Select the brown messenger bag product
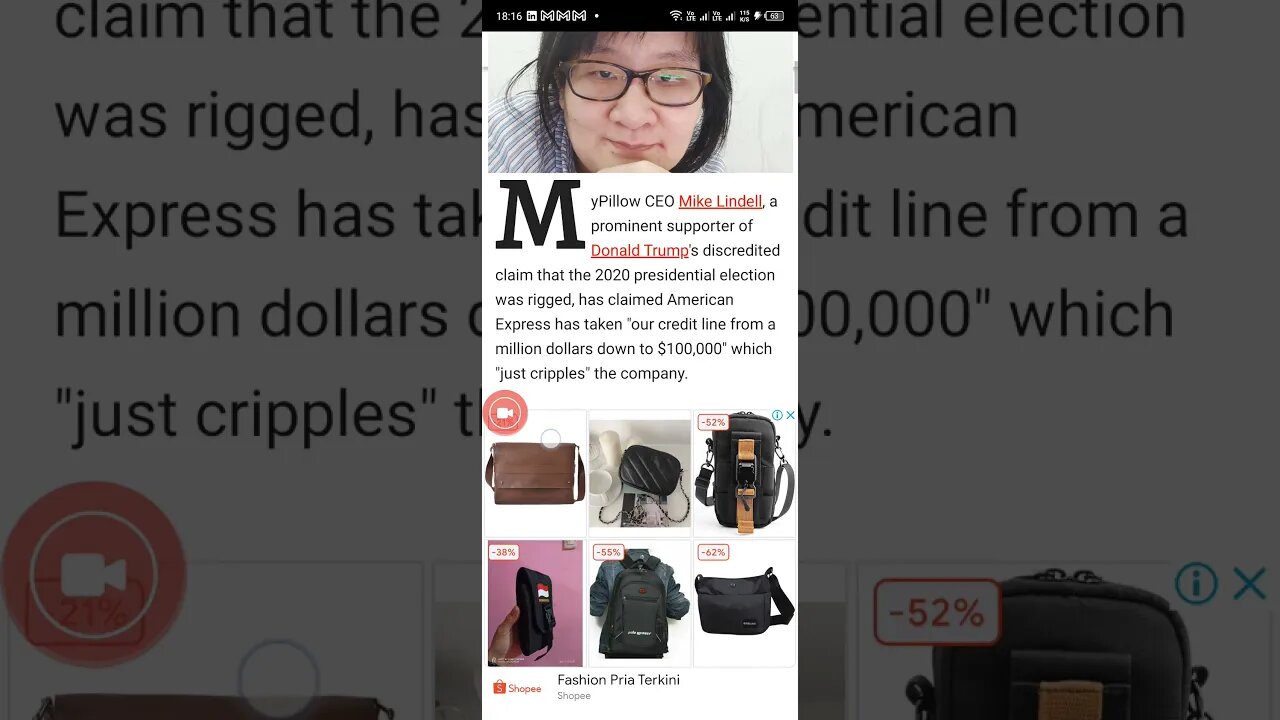Screen dimensions: 1280x720 point(535,473)
